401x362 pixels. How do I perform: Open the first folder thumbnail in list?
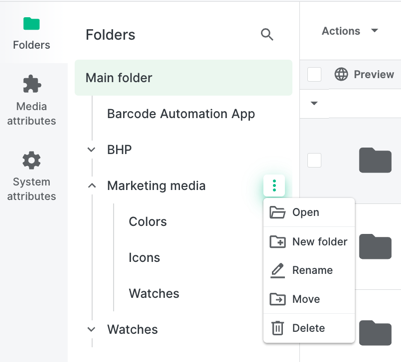point(375,160)
